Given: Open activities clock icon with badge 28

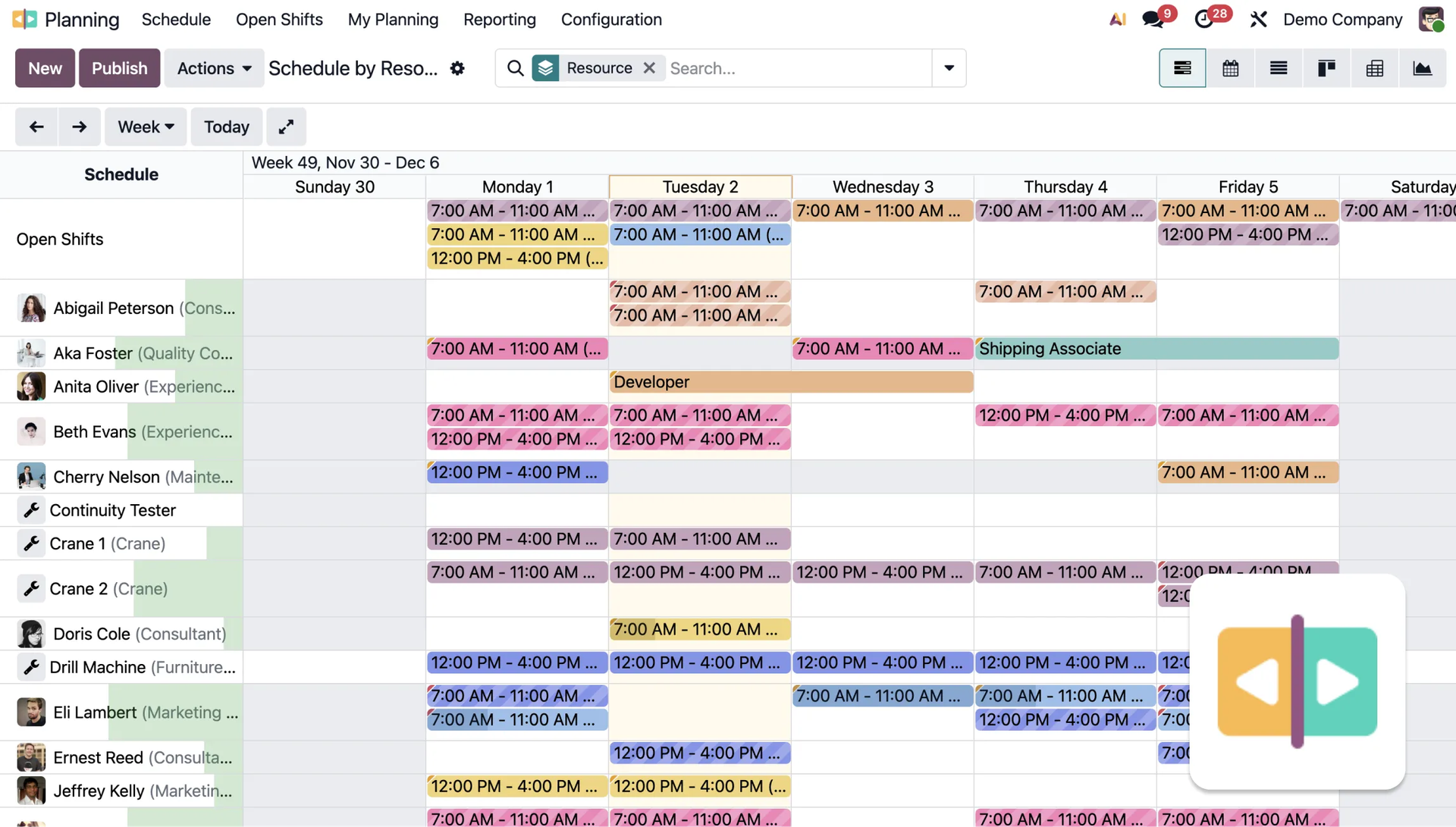Looking at the screenshot, I should pyautogui.click(x=1204, y=20).
